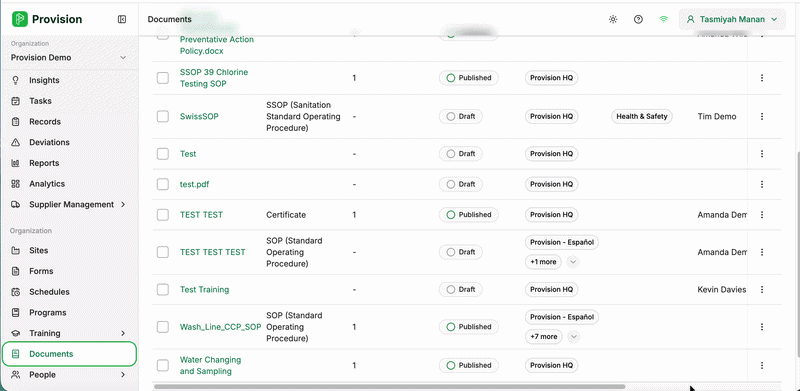
Task: Go to Analytics in sidebar
Action: point(47,184)
